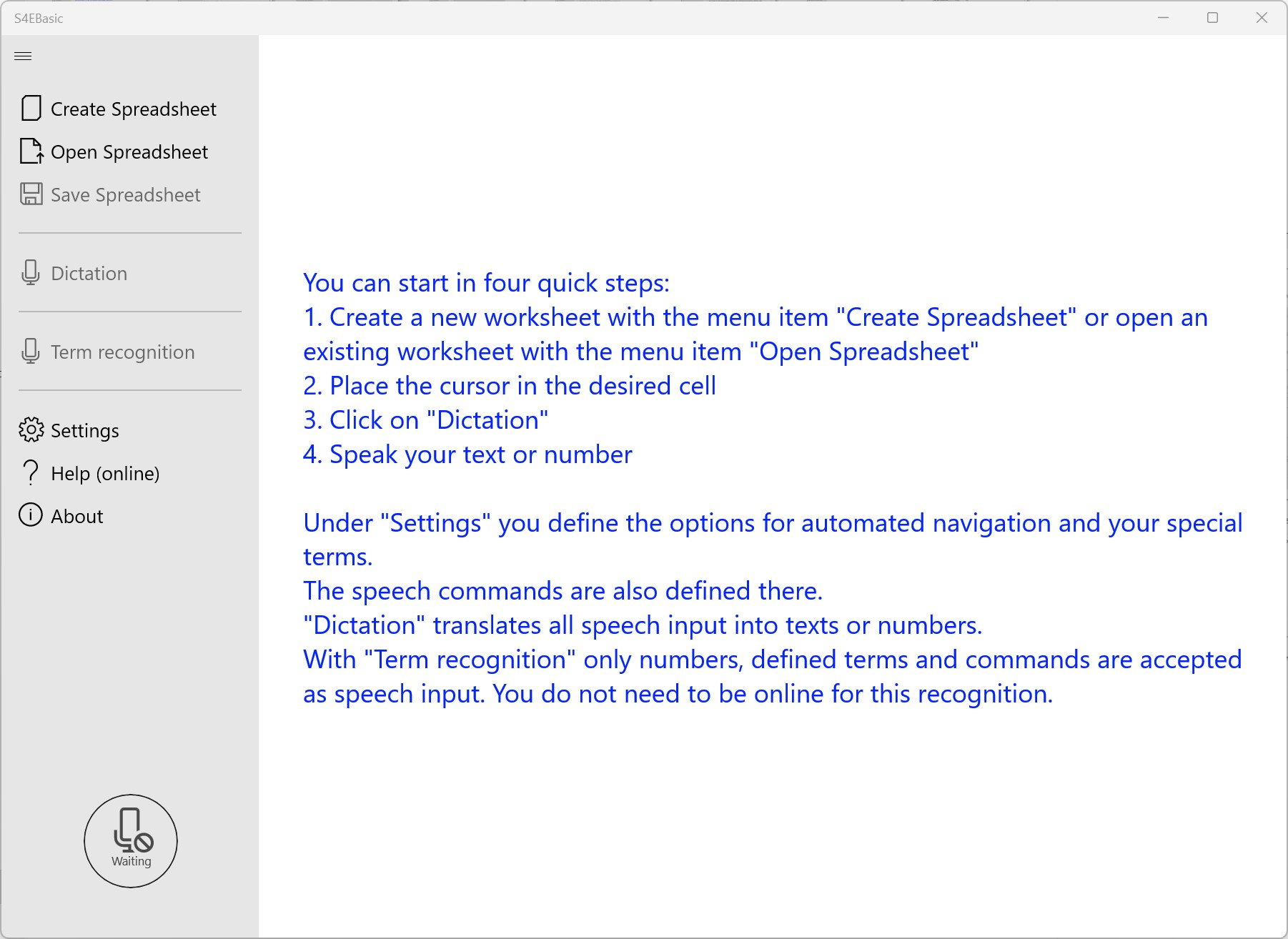Click the Open Spreadsheet file icon
Viewport: 1288px width, 939px height.
point(31,151)
